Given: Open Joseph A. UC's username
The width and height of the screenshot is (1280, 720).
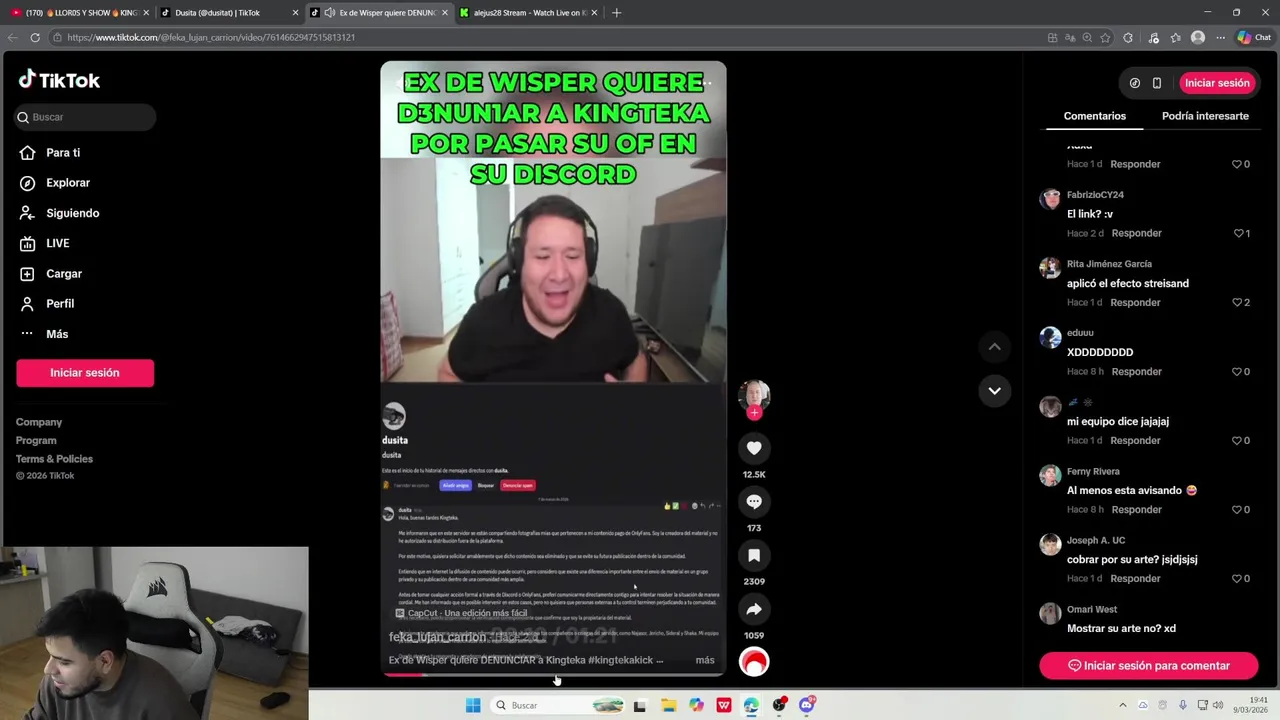Looking at the screenshot, I should coord(1096,540).
